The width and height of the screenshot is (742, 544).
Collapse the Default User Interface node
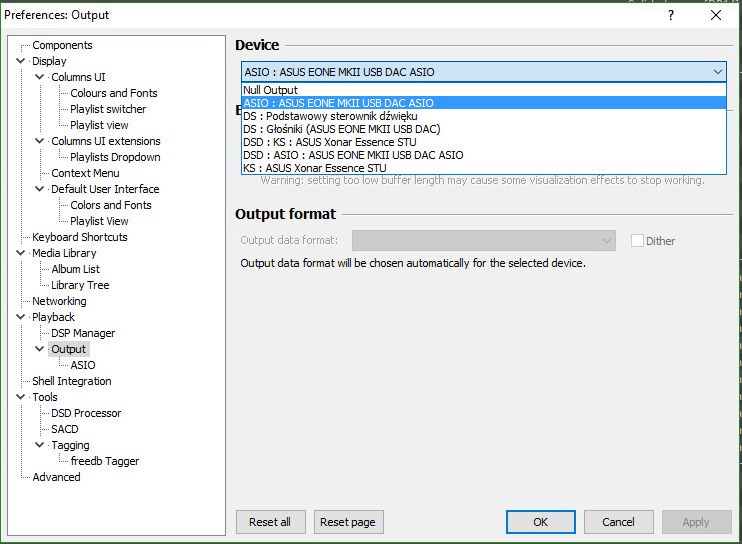tap(40, 189)
